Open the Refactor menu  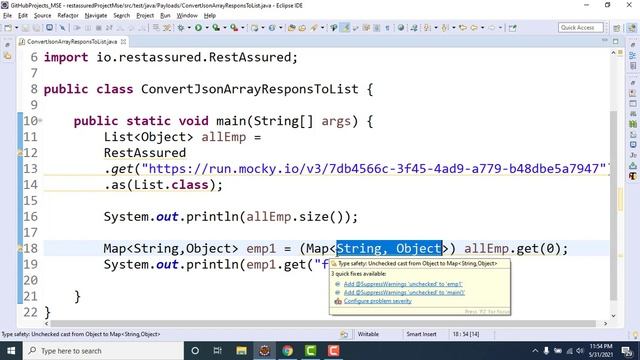68,16
